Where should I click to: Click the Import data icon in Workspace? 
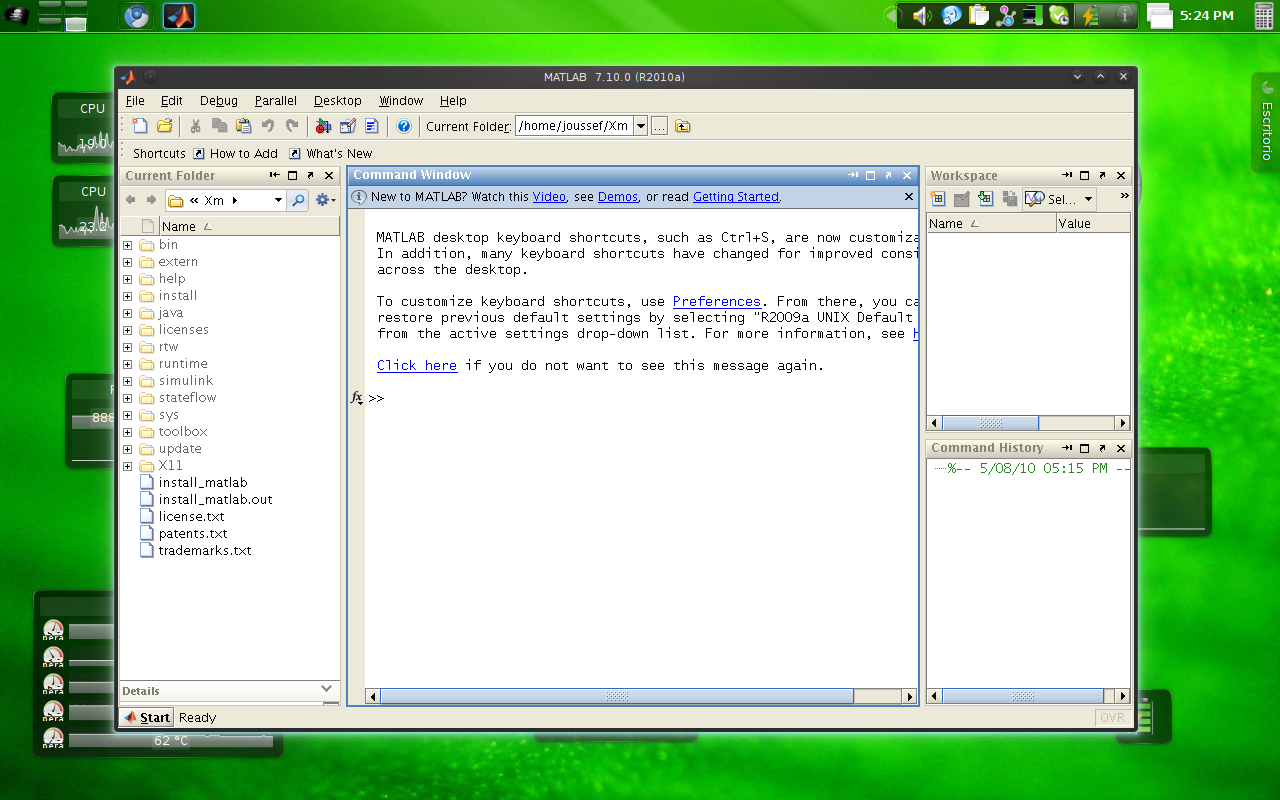coord(986,199)
